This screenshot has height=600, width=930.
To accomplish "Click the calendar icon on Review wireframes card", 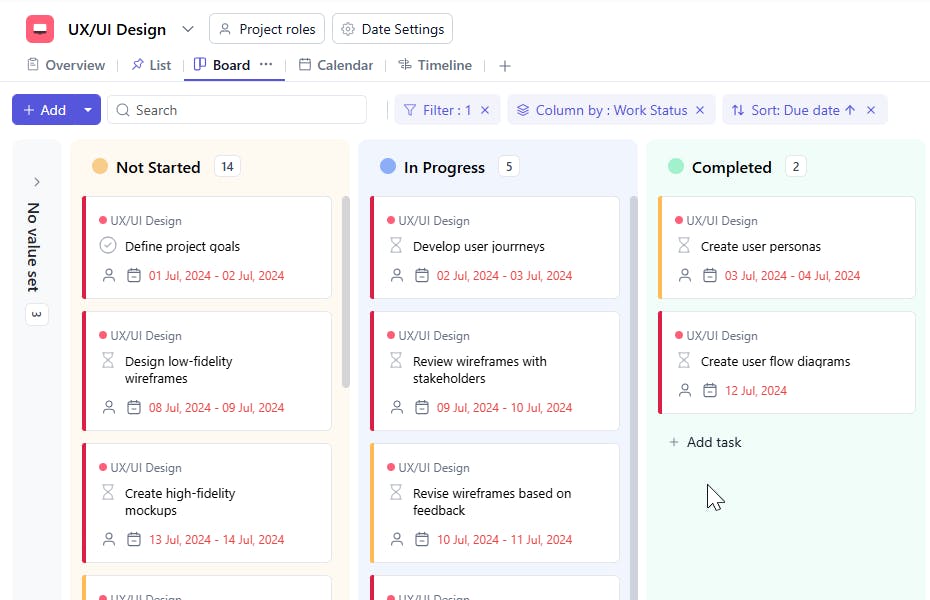I will pyautogui.click(x=422, y=408).
